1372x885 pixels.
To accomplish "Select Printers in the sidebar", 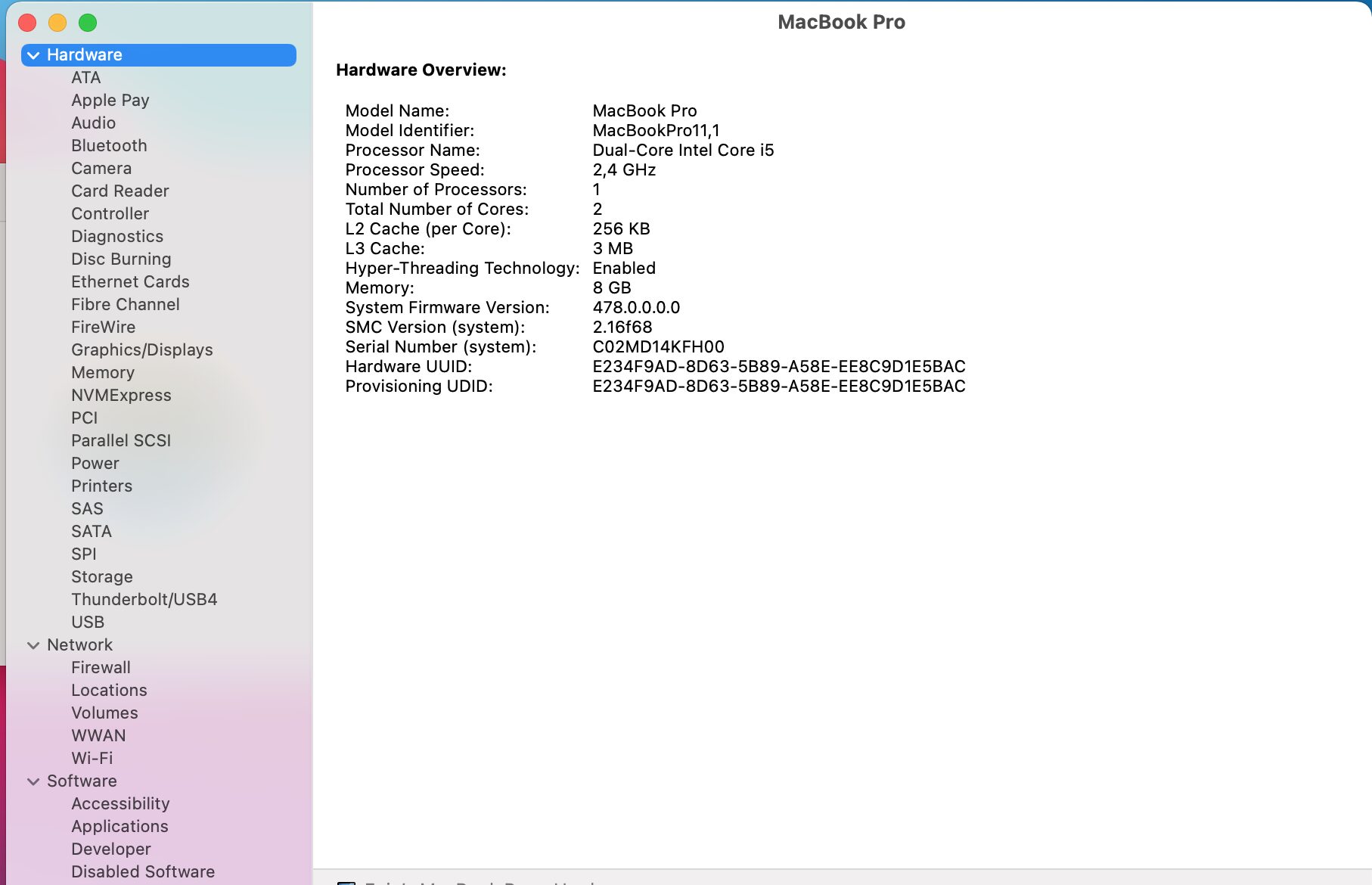I will [x=102, y=486].
